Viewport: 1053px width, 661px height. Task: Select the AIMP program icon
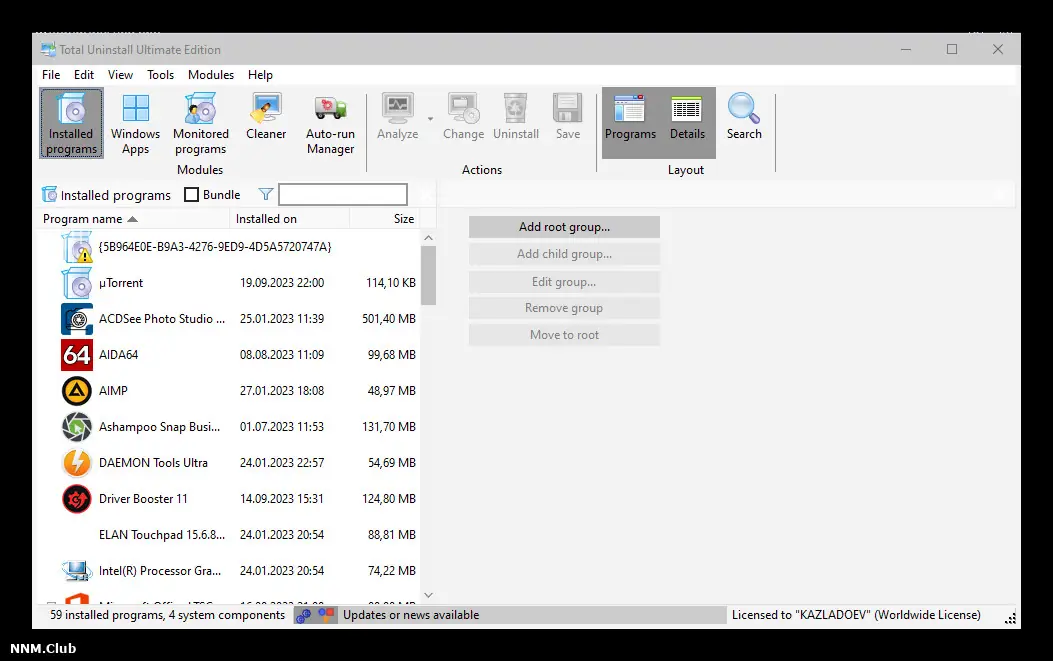pyautogui.click(x=77, y=391)
